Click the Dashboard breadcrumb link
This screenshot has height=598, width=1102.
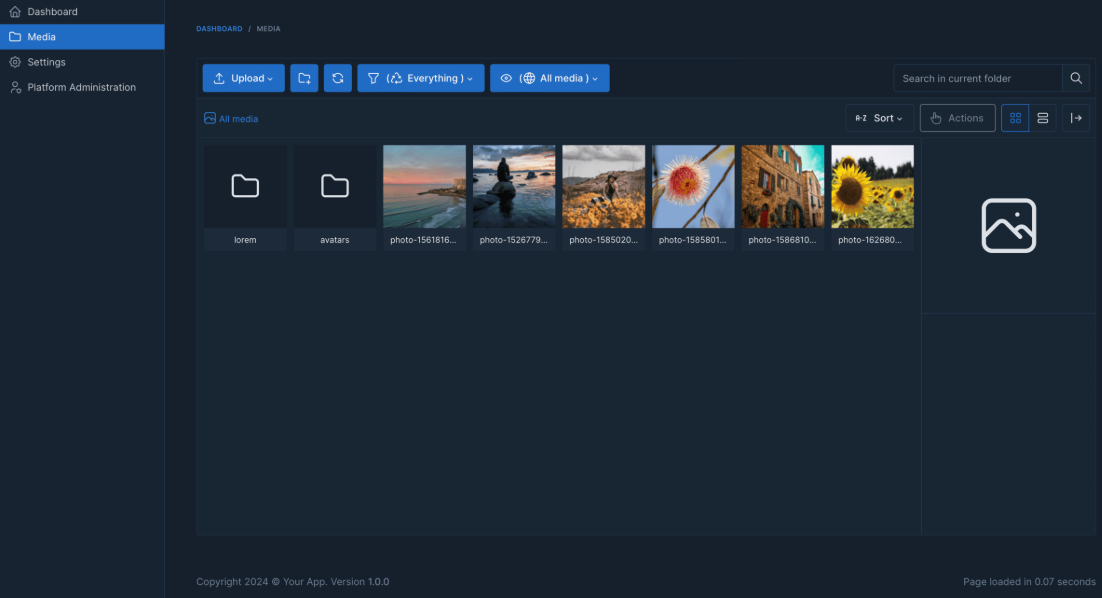tap(219, 29)
